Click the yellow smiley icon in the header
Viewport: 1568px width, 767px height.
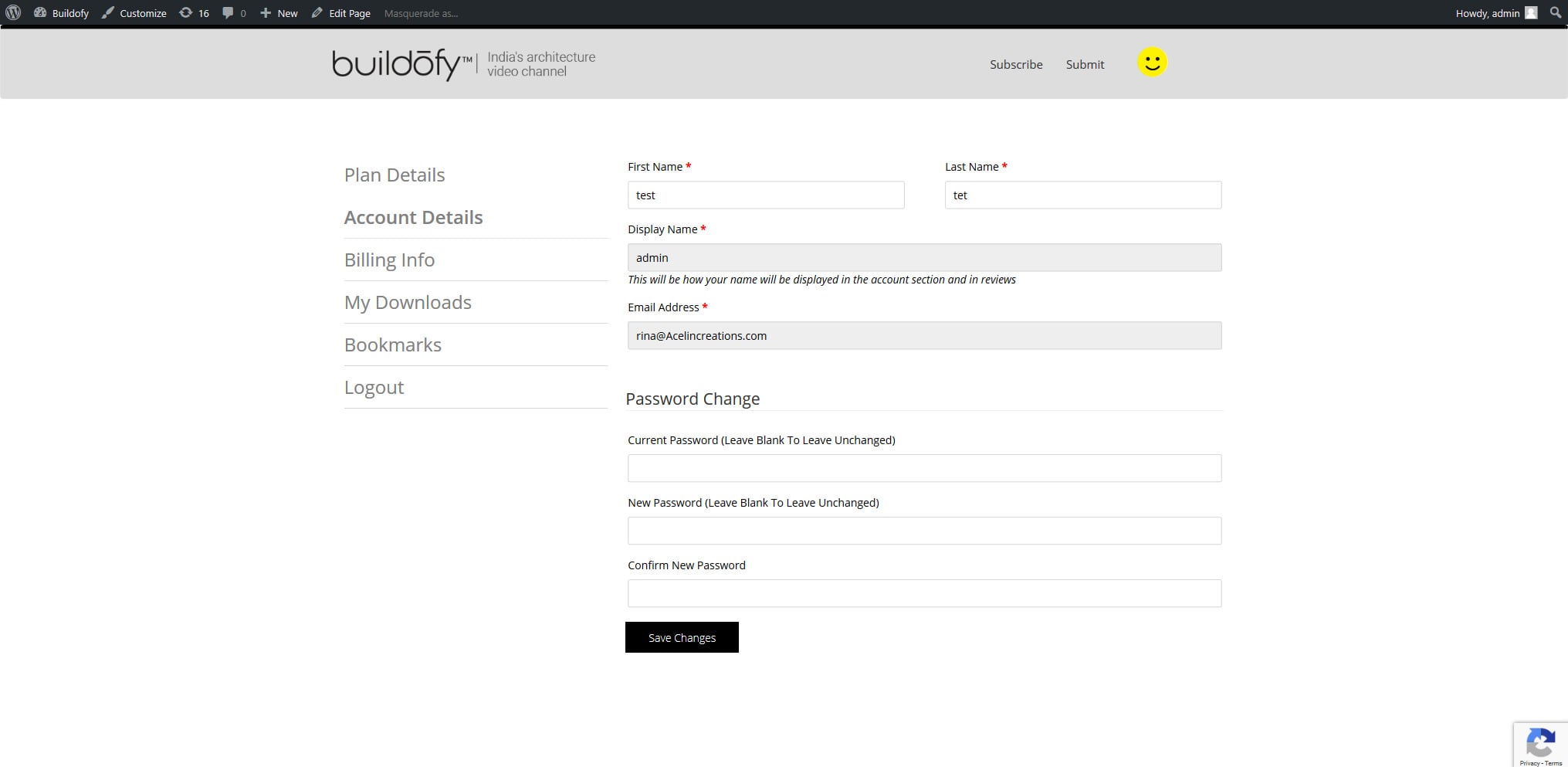(x=1152, y=61)
